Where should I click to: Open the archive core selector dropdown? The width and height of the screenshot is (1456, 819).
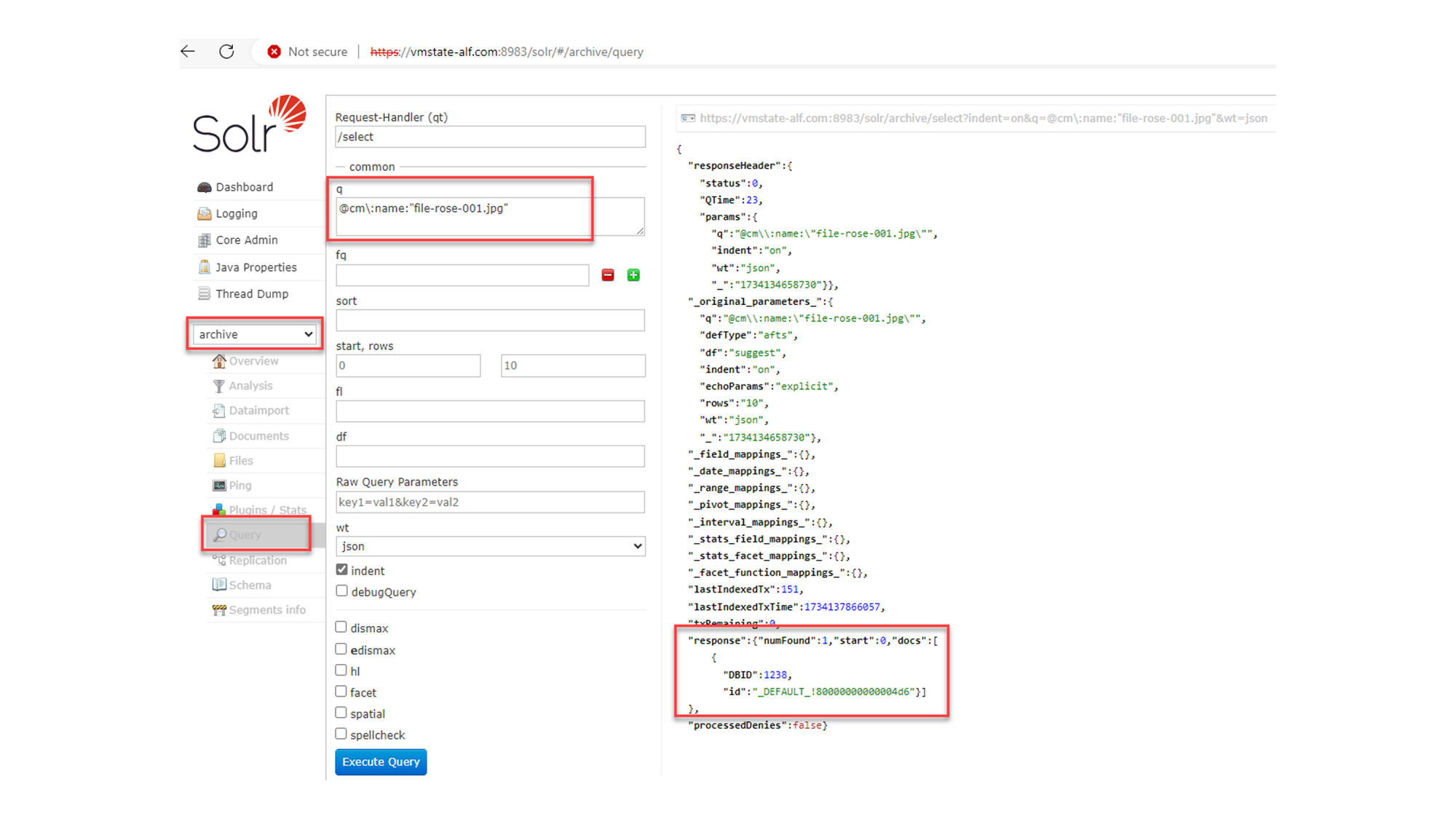point(255,334)
